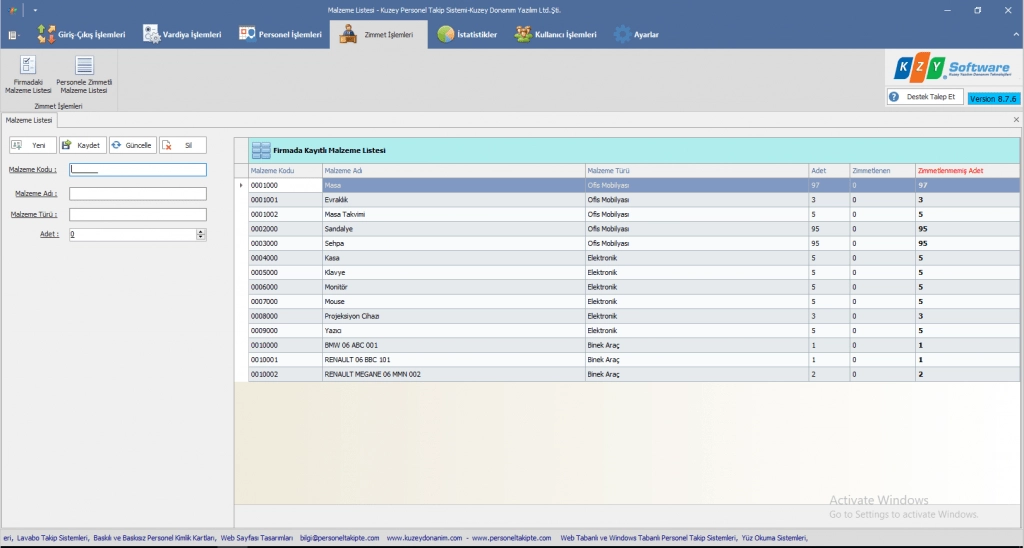Click the Malzeme Adı input field
This screenshot has height=548, width=1024.
(x=137, y=194)
